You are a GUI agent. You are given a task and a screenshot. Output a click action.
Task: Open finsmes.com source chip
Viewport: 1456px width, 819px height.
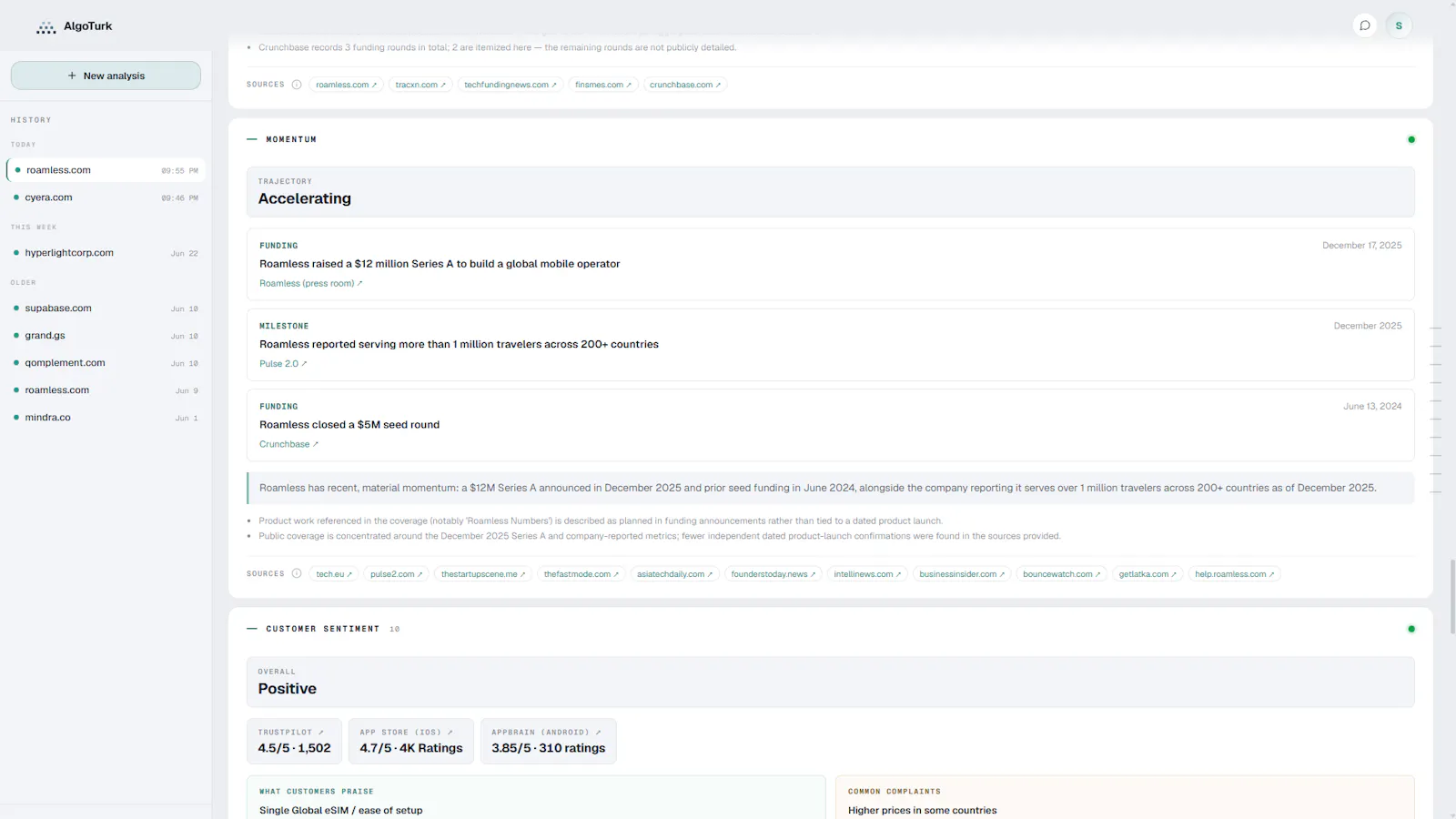603,85
